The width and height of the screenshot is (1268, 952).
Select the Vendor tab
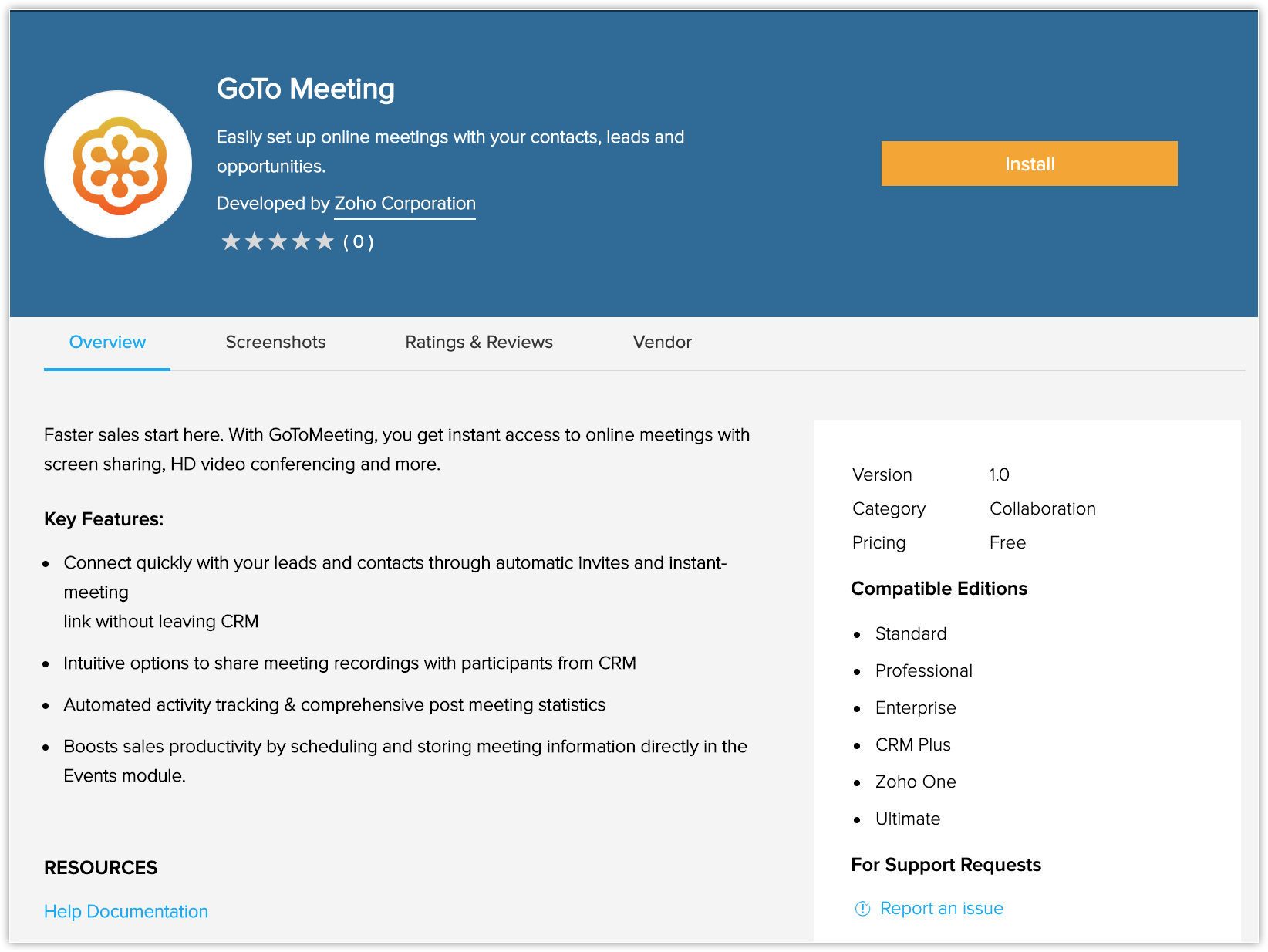662,343
